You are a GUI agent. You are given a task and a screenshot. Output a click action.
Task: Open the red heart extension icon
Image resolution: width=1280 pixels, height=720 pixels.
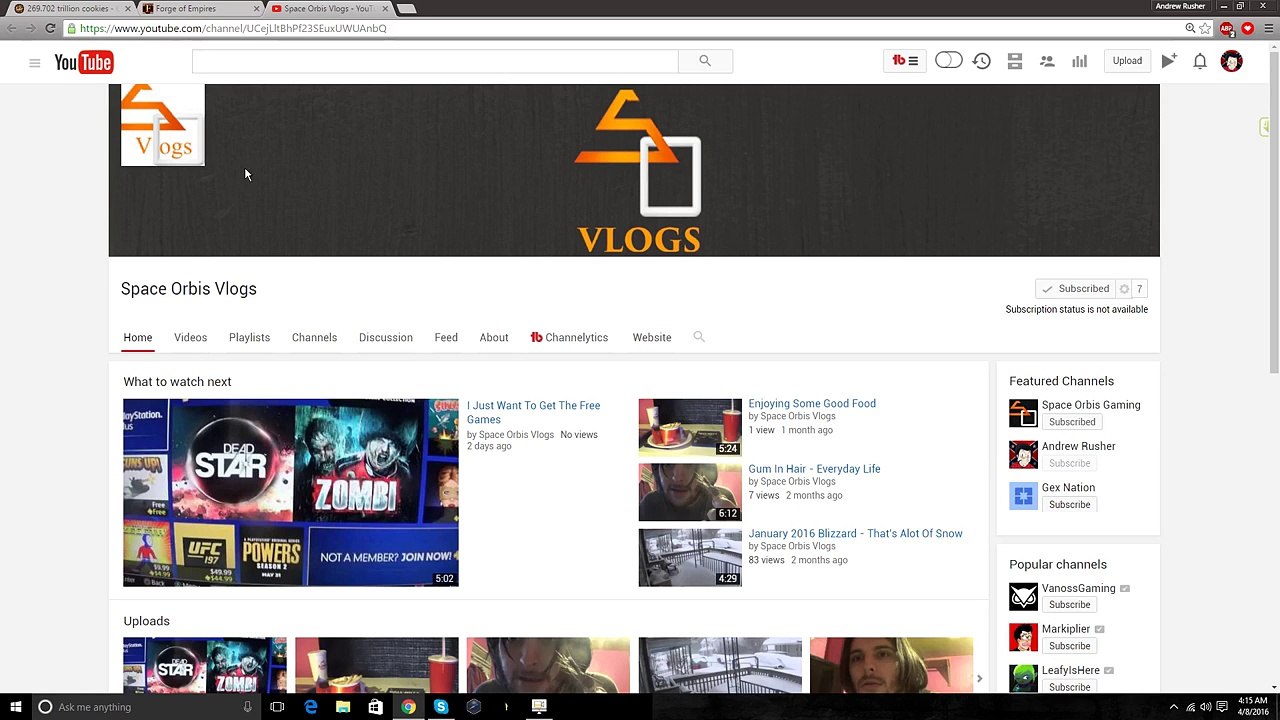(1247, 28)
